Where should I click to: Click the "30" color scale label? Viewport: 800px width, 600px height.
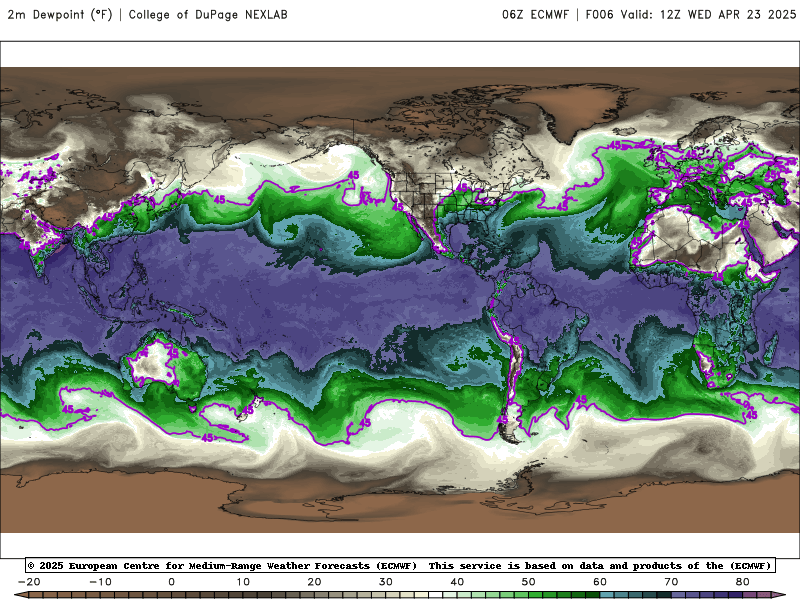(x=386, y=582)
